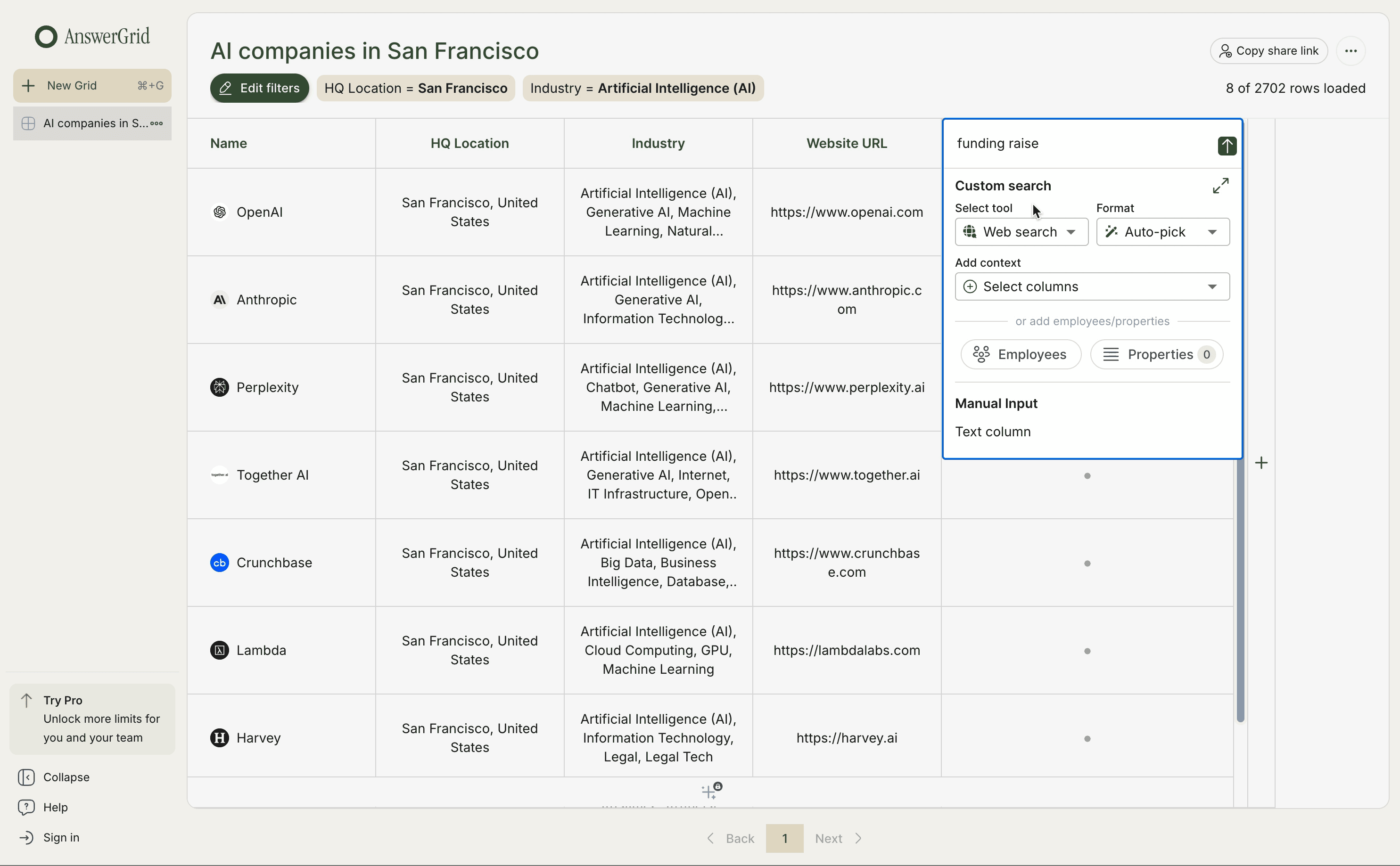Viewport: 1400px width, 866px height.
Task: Select the 'AI companies in S...' grid in sidebar
Action: pos(91,123)
